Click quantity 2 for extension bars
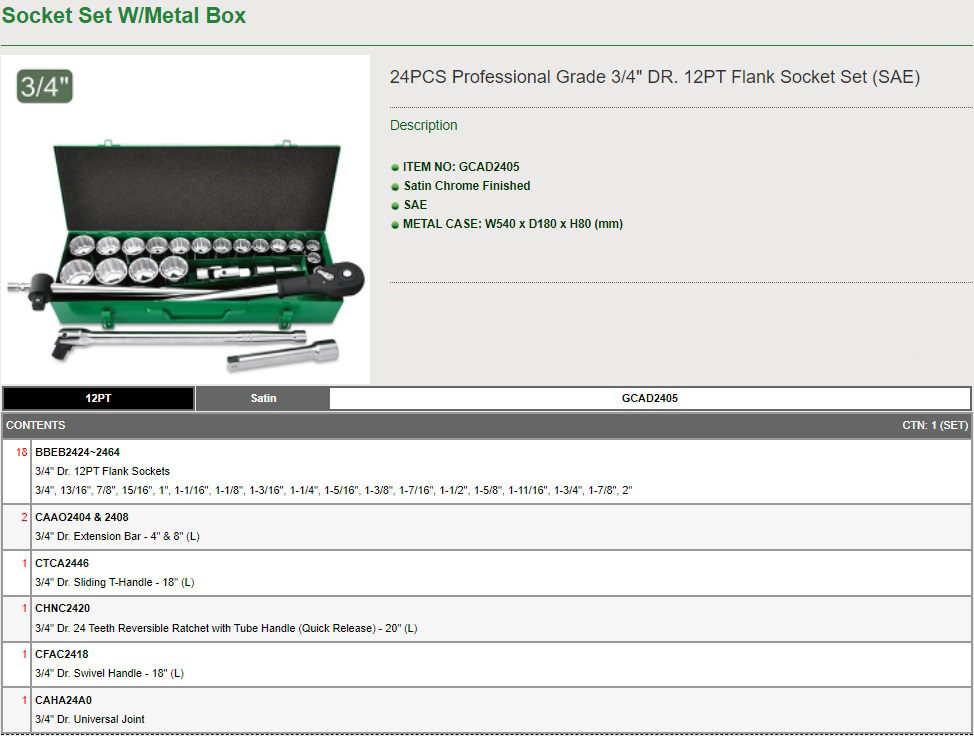 (24, 517)
